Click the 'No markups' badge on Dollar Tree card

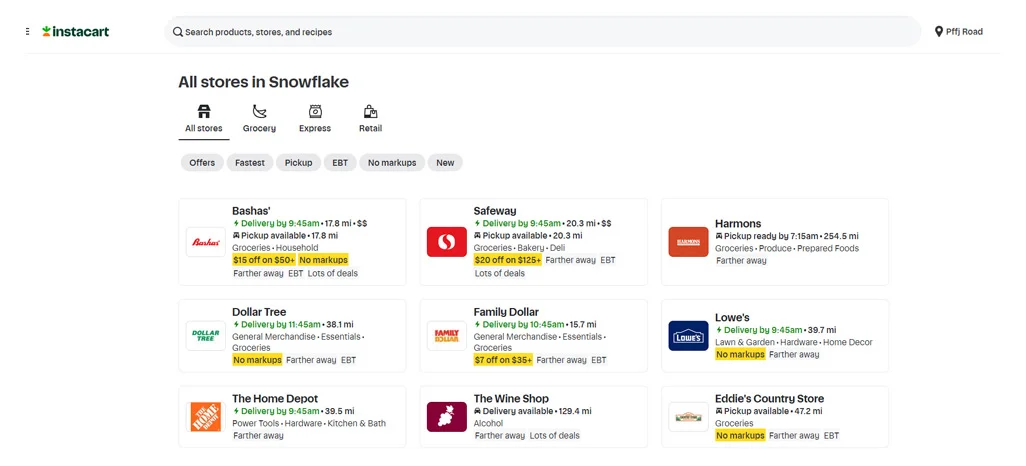[257, 360]
